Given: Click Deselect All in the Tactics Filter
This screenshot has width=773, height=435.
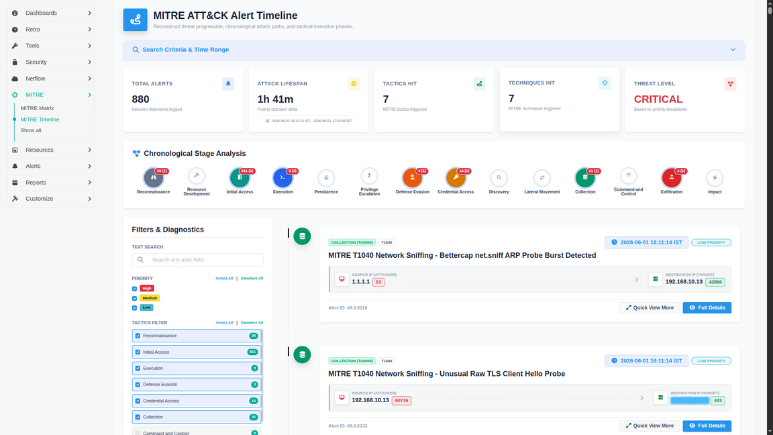Looking at the screenshot, I should 252,323.
